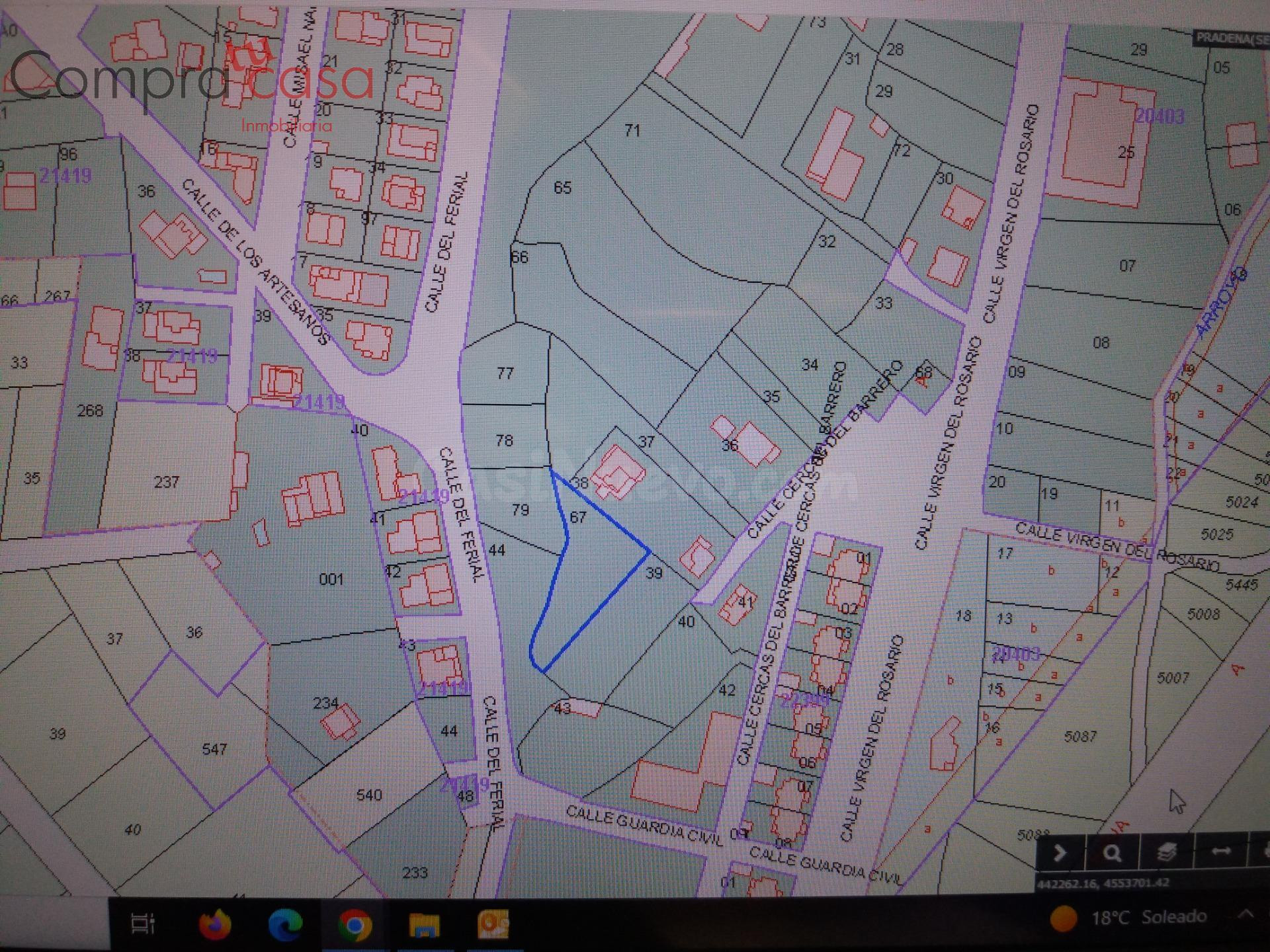This screenshot has width=1270, height=952.
Task: Select parcel 237 on the cadastral map
Action: (x=166, y=482)
